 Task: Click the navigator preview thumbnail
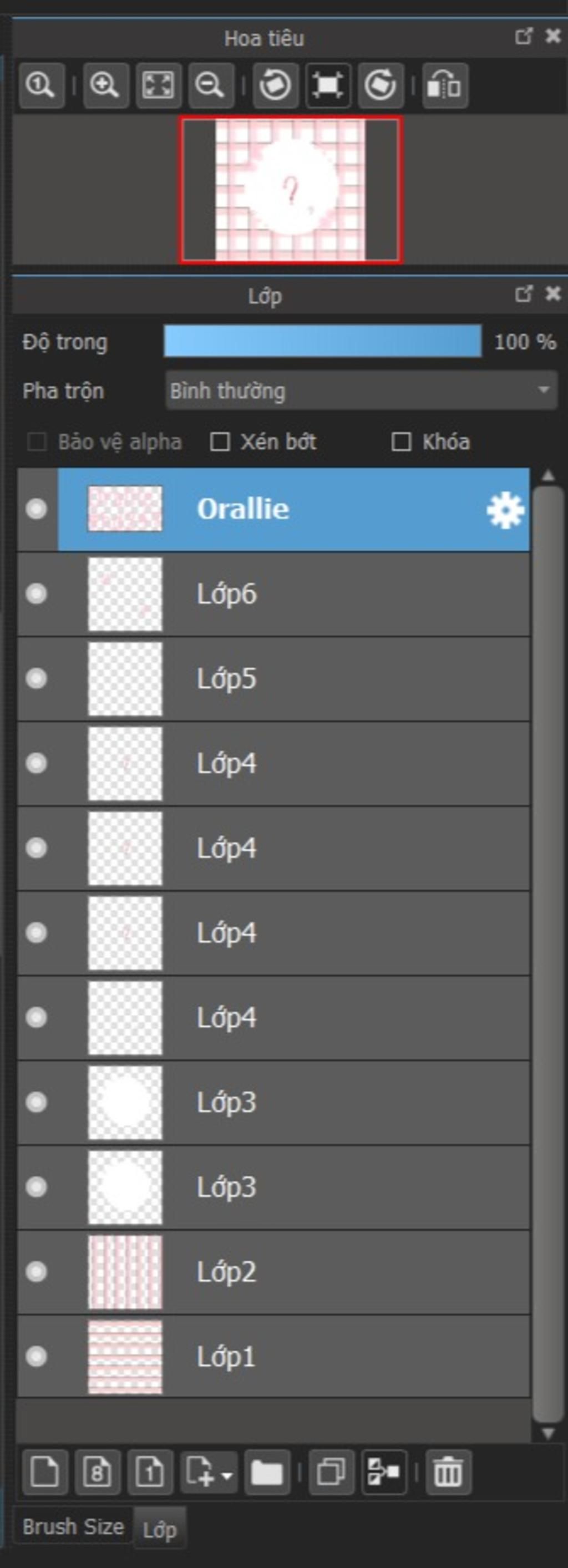(291, 190)
